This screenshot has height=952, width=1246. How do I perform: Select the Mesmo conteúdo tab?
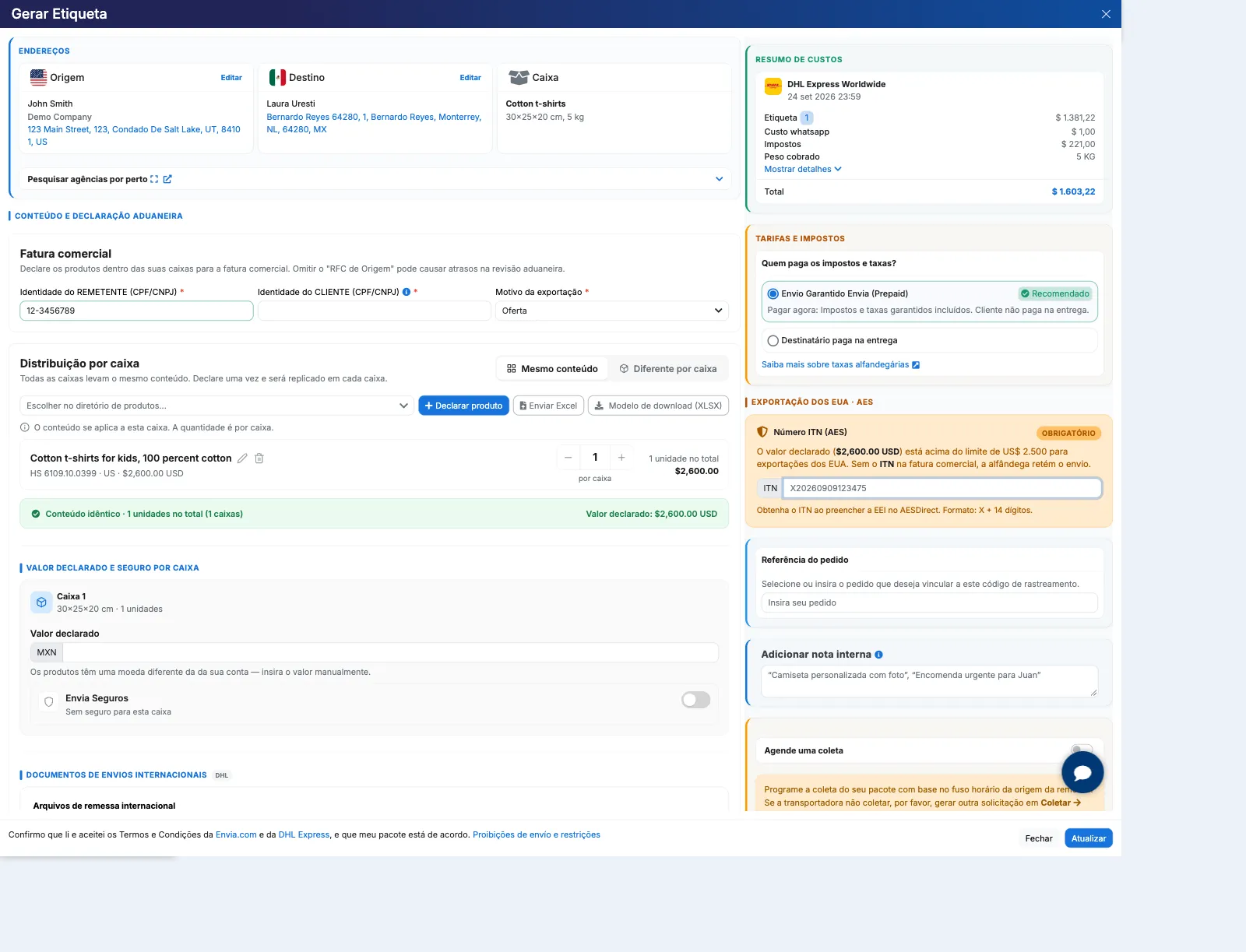tap(552, 369)
